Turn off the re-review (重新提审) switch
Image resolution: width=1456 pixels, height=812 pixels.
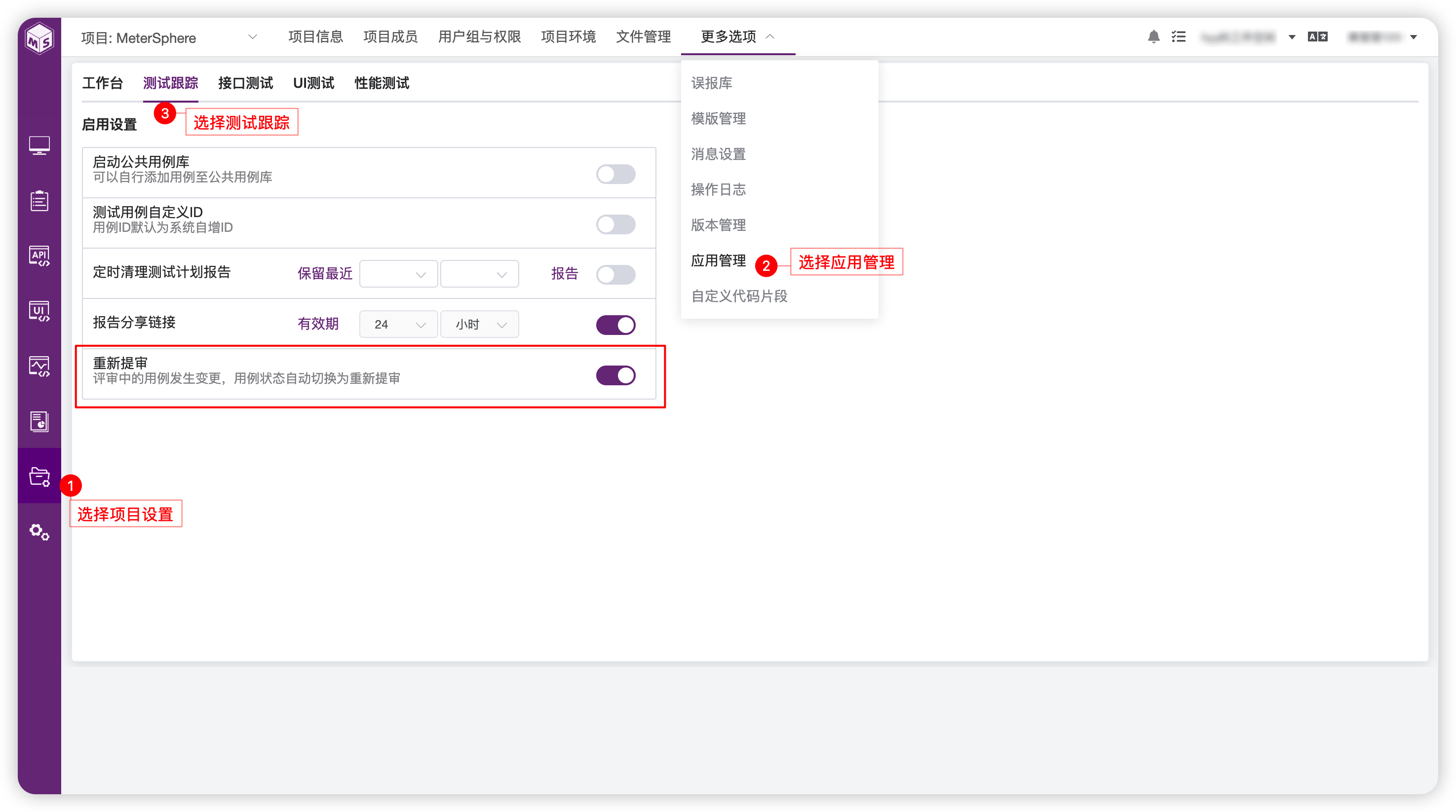pos(615,375)
